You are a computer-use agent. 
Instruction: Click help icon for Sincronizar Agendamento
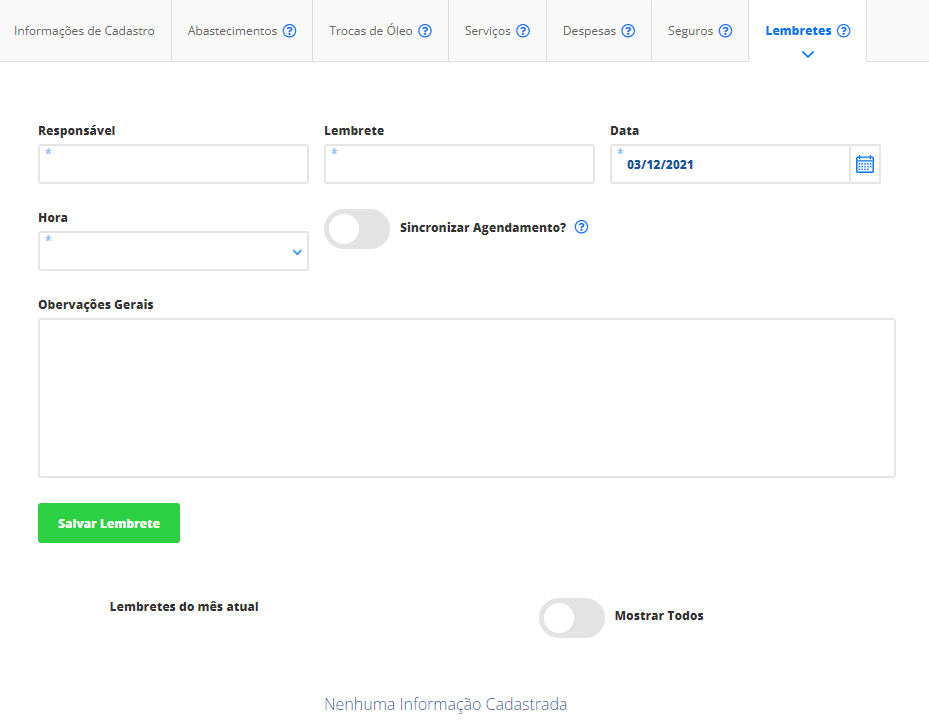(582, 227)
